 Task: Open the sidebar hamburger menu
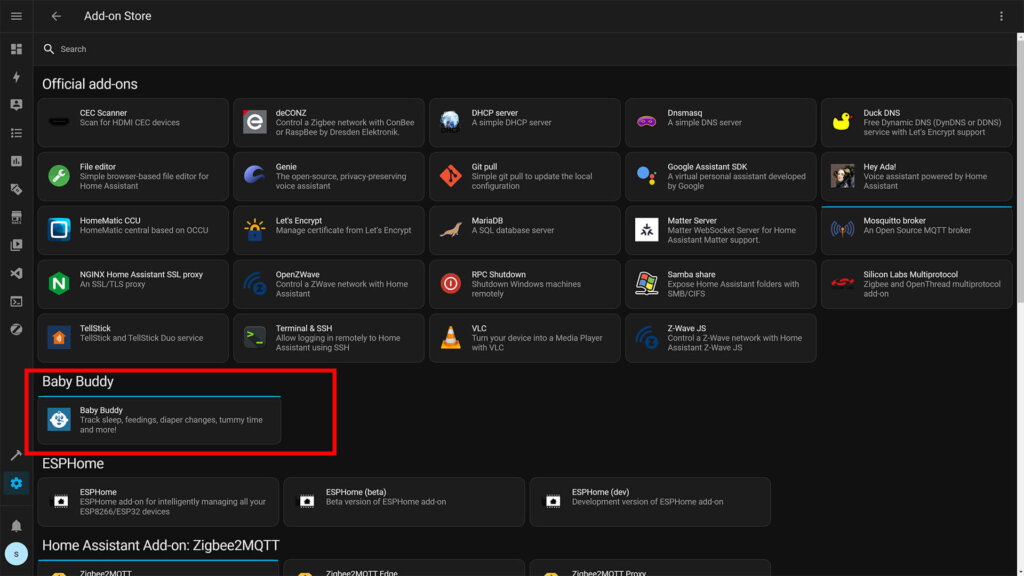pos(16,16)
